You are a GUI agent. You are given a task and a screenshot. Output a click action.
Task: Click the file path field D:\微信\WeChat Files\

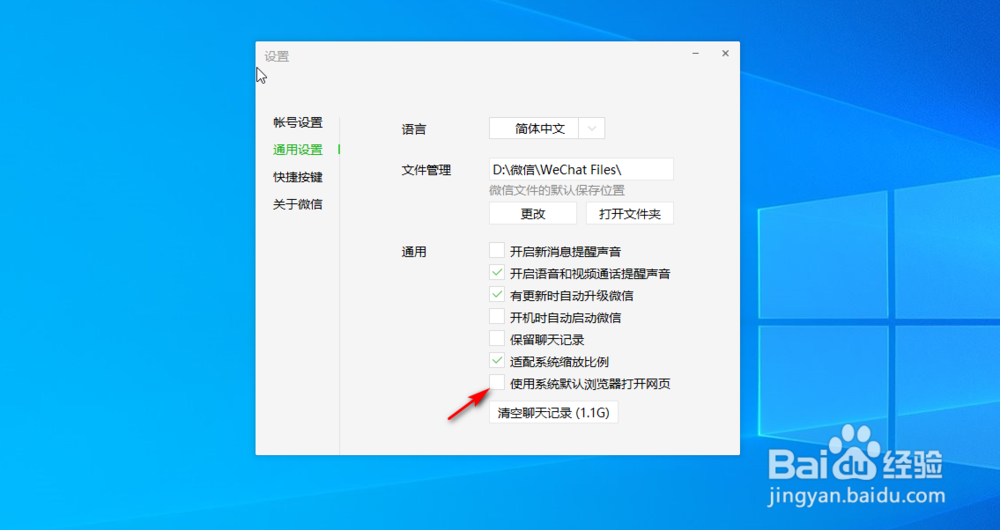tap(582, 170)
